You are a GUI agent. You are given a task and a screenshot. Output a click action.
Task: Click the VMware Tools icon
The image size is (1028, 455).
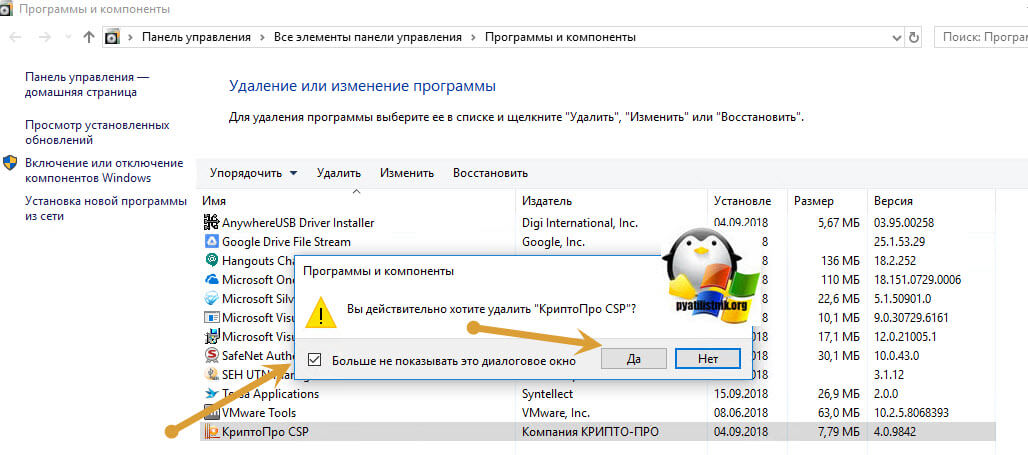(211, 412)
